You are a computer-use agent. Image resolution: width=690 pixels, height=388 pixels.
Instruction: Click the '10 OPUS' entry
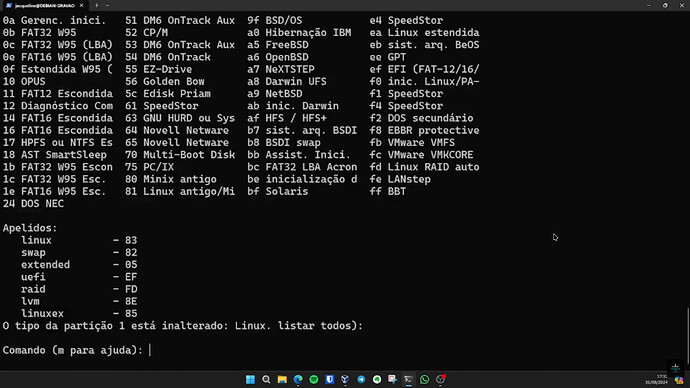click(24, 81)
